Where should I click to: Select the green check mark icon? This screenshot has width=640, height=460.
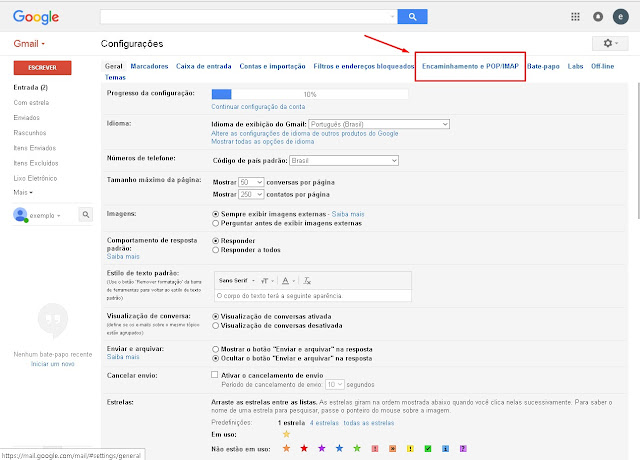428,449
